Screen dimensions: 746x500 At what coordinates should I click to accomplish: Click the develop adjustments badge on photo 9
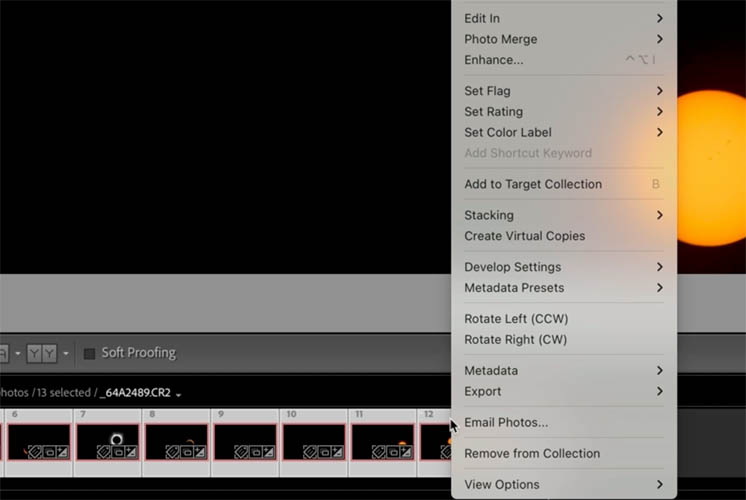tap(269, 451)
